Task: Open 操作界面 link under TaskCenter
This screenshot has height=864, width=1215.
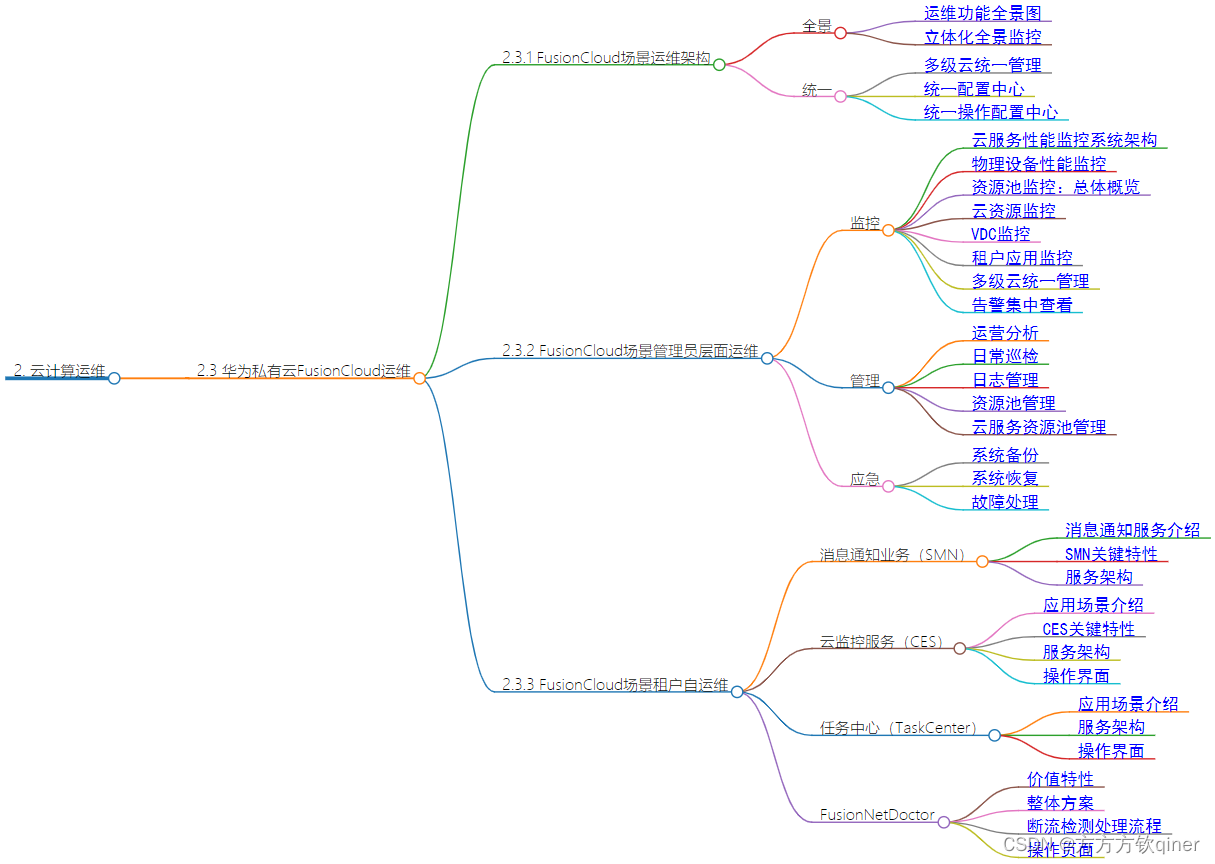Action: (x=1111, y=751)
